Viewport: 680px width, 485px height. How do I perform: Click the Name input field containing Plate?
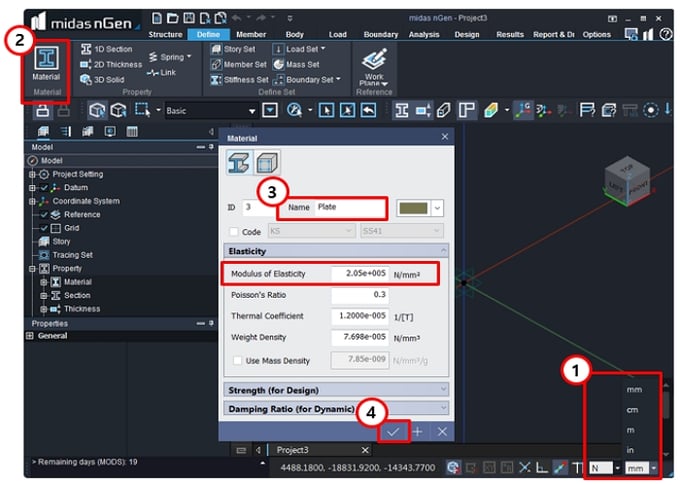[x=350, y=207]
